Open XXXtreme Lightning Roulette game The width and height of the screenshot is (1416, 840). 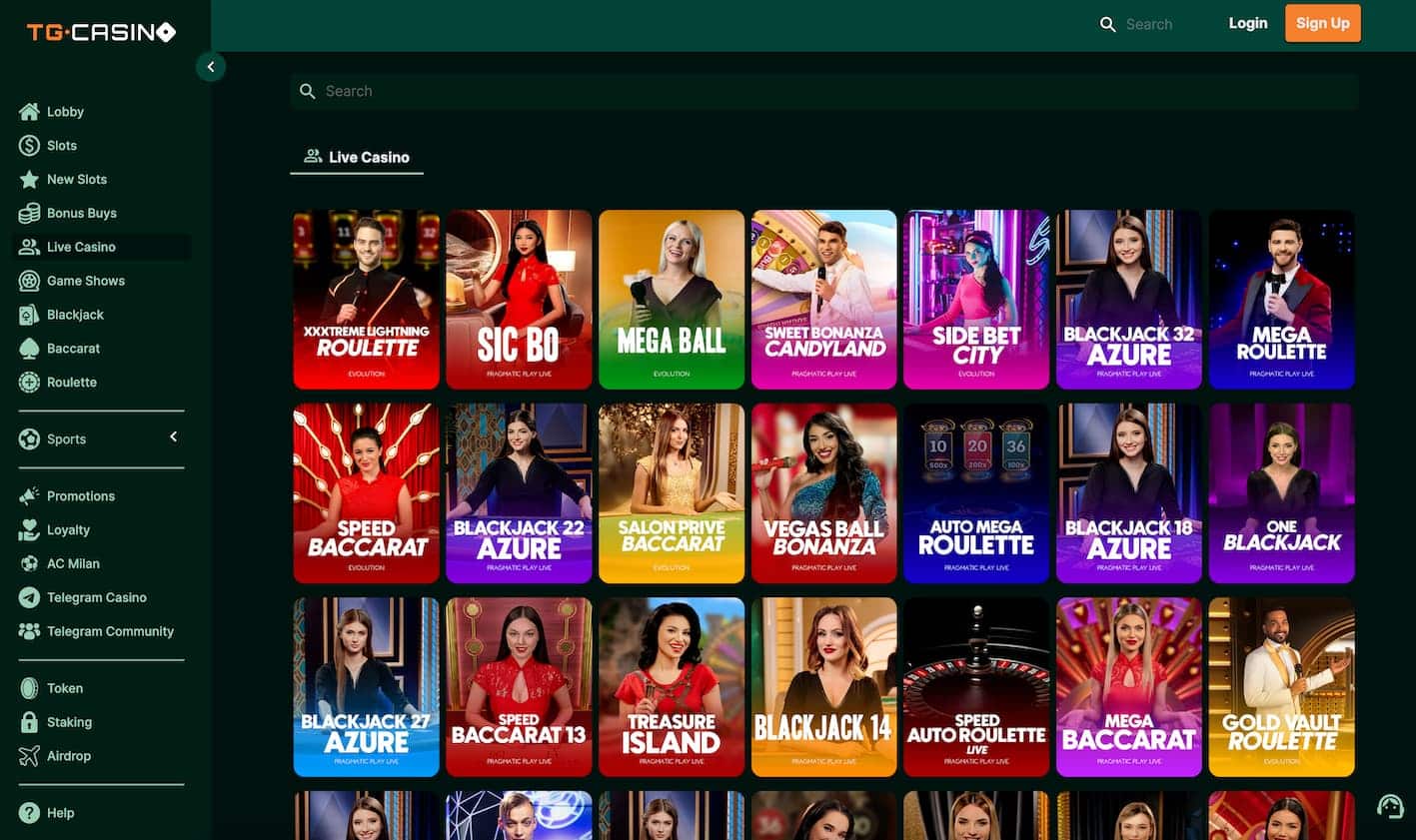click(x=367, y=300)
